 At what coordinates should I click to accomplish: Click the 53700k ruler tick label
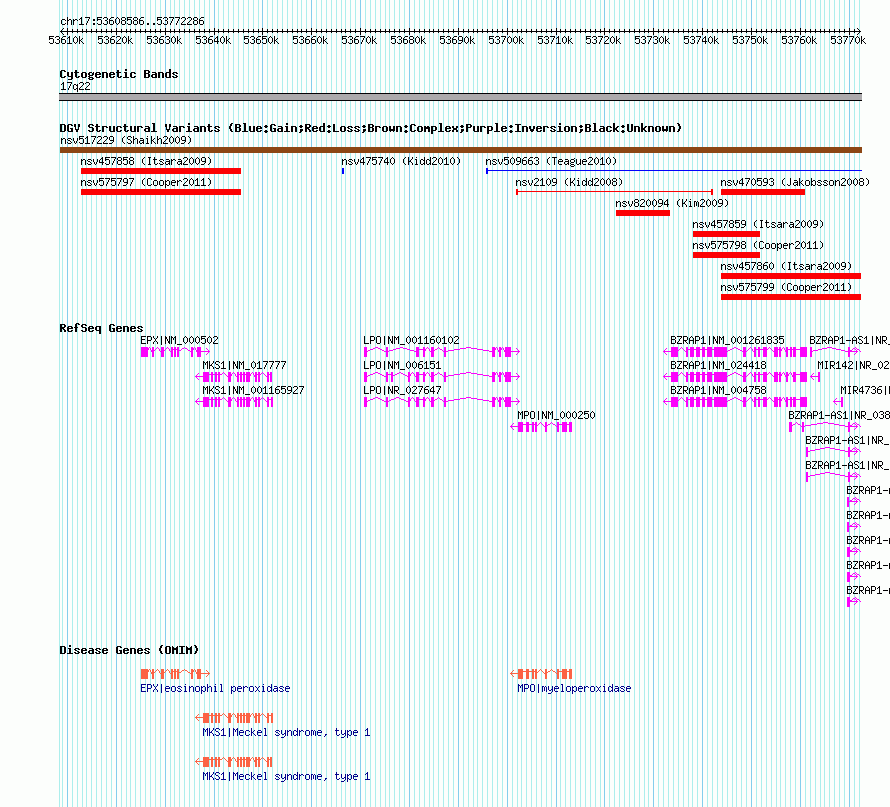(x=506, y=40)
